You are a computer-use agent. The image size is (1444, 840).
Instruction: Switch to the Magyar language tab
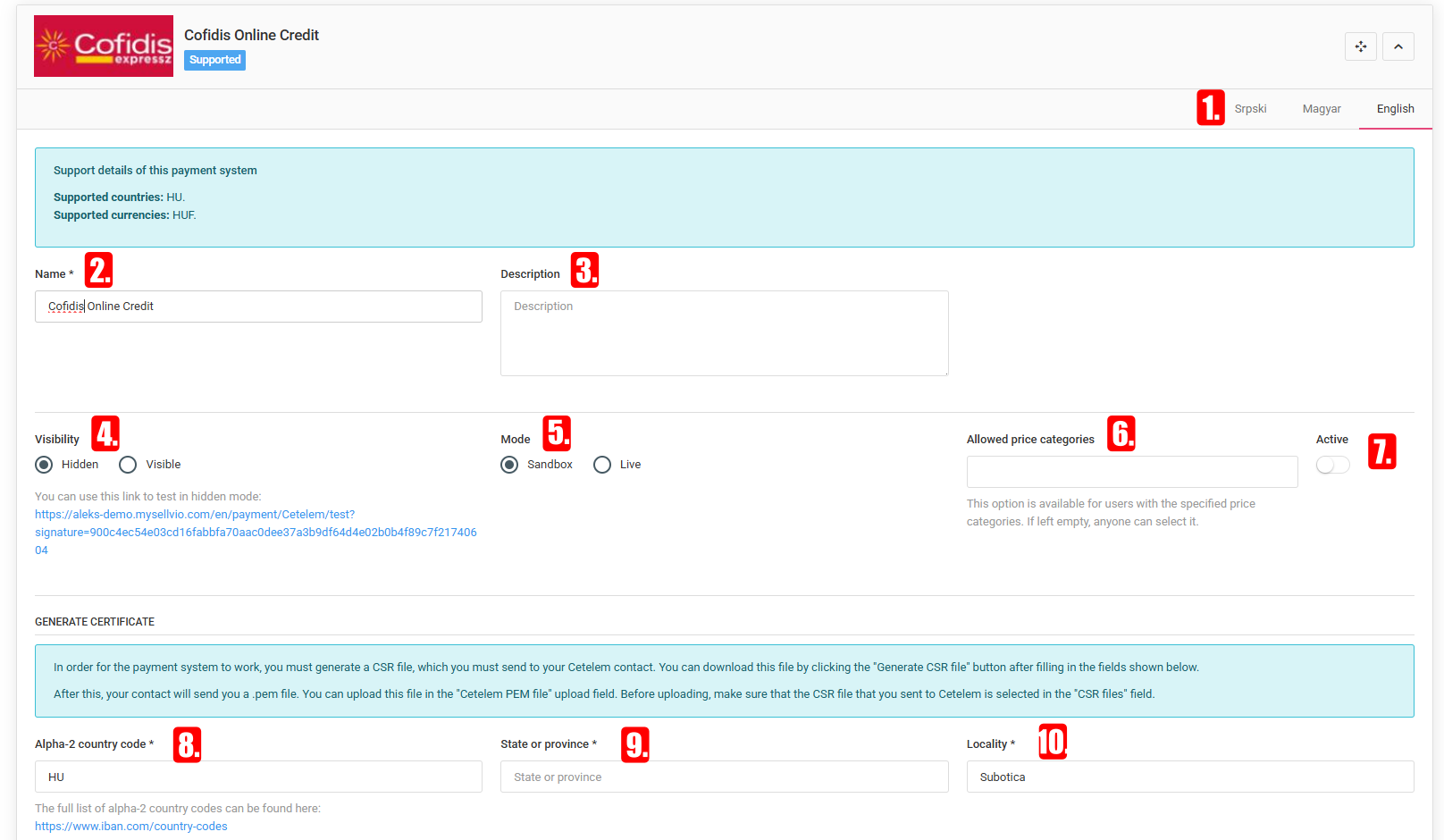coord(1321,109)
